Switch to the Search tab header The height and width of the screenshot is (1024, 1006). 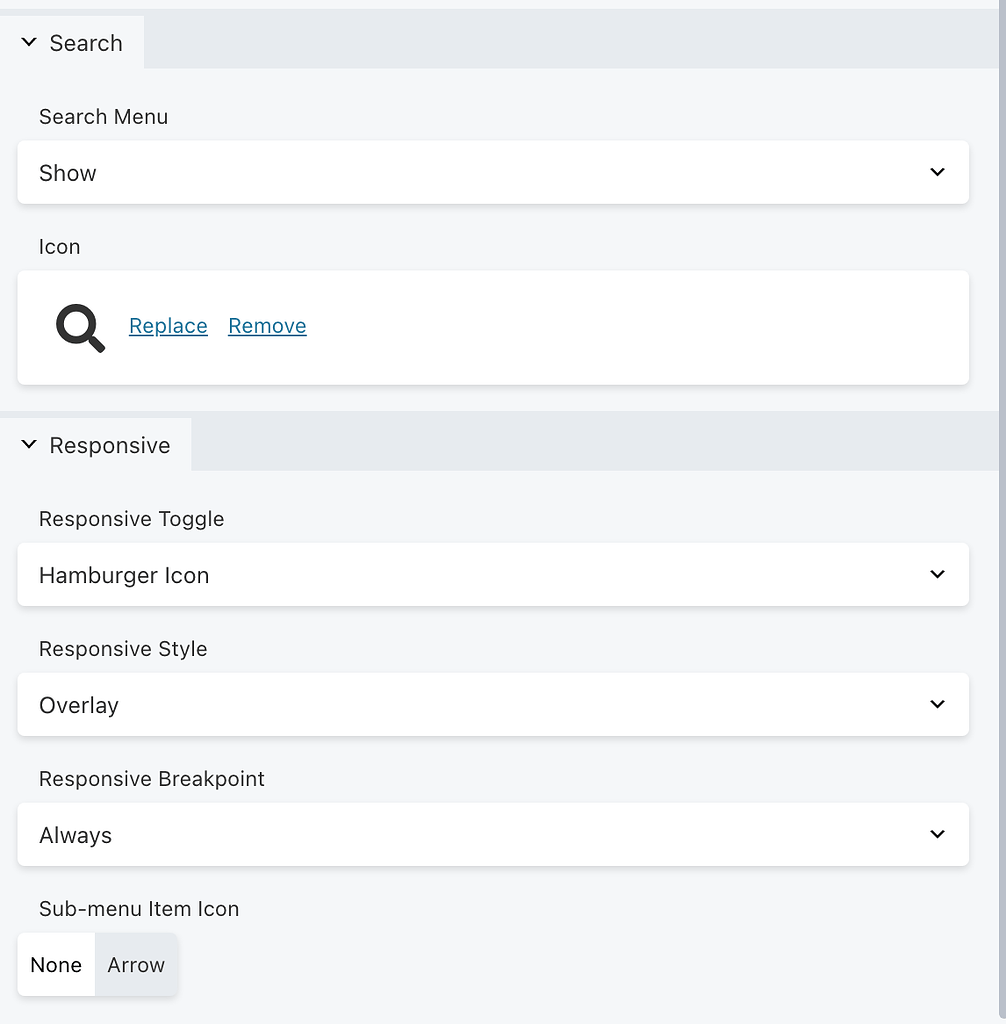(x=86, y=42)
